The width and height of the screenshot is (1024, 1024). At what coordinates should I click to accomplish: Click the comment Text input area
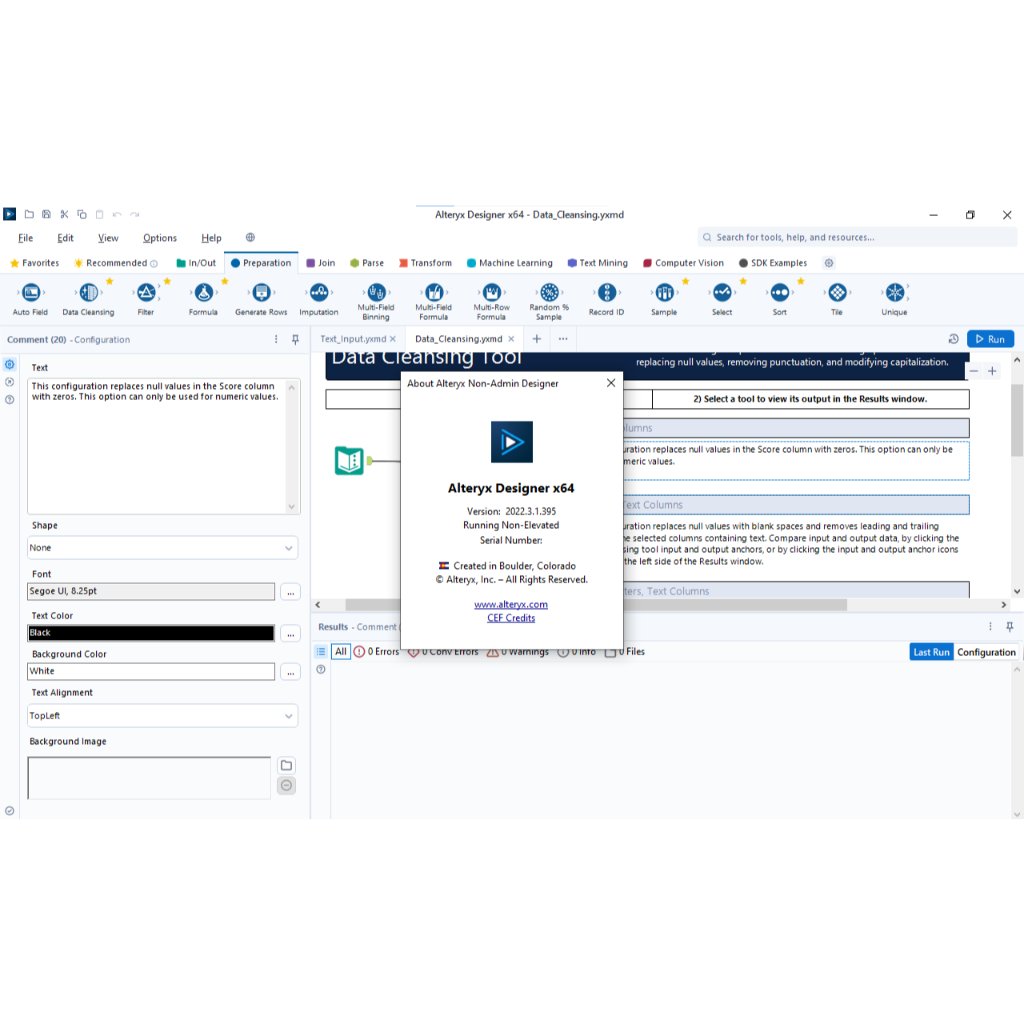157,446
